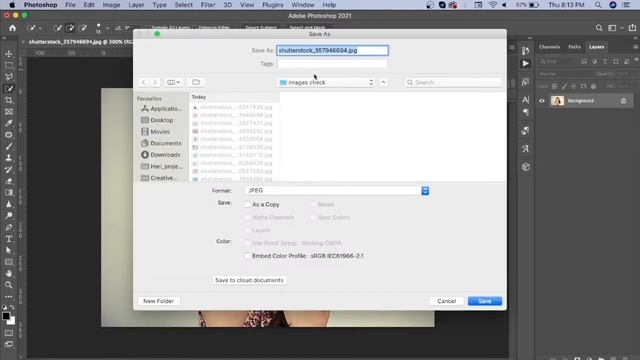The height and width of the screenshot is (360, 640).
Task: Hide the Background layer with eye icon
Action: [542, 101]
